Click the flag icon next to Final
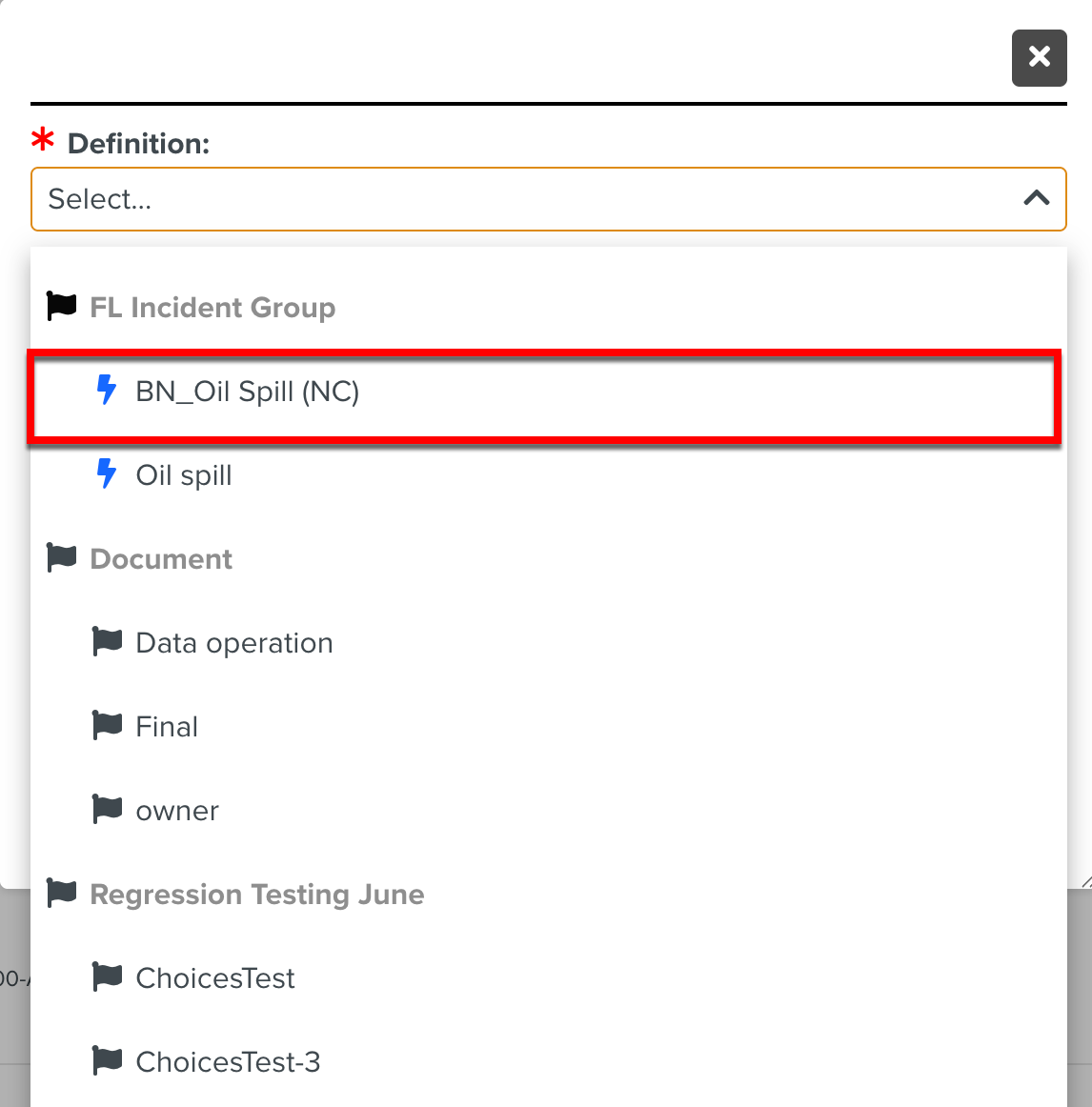 coord(108,726)
